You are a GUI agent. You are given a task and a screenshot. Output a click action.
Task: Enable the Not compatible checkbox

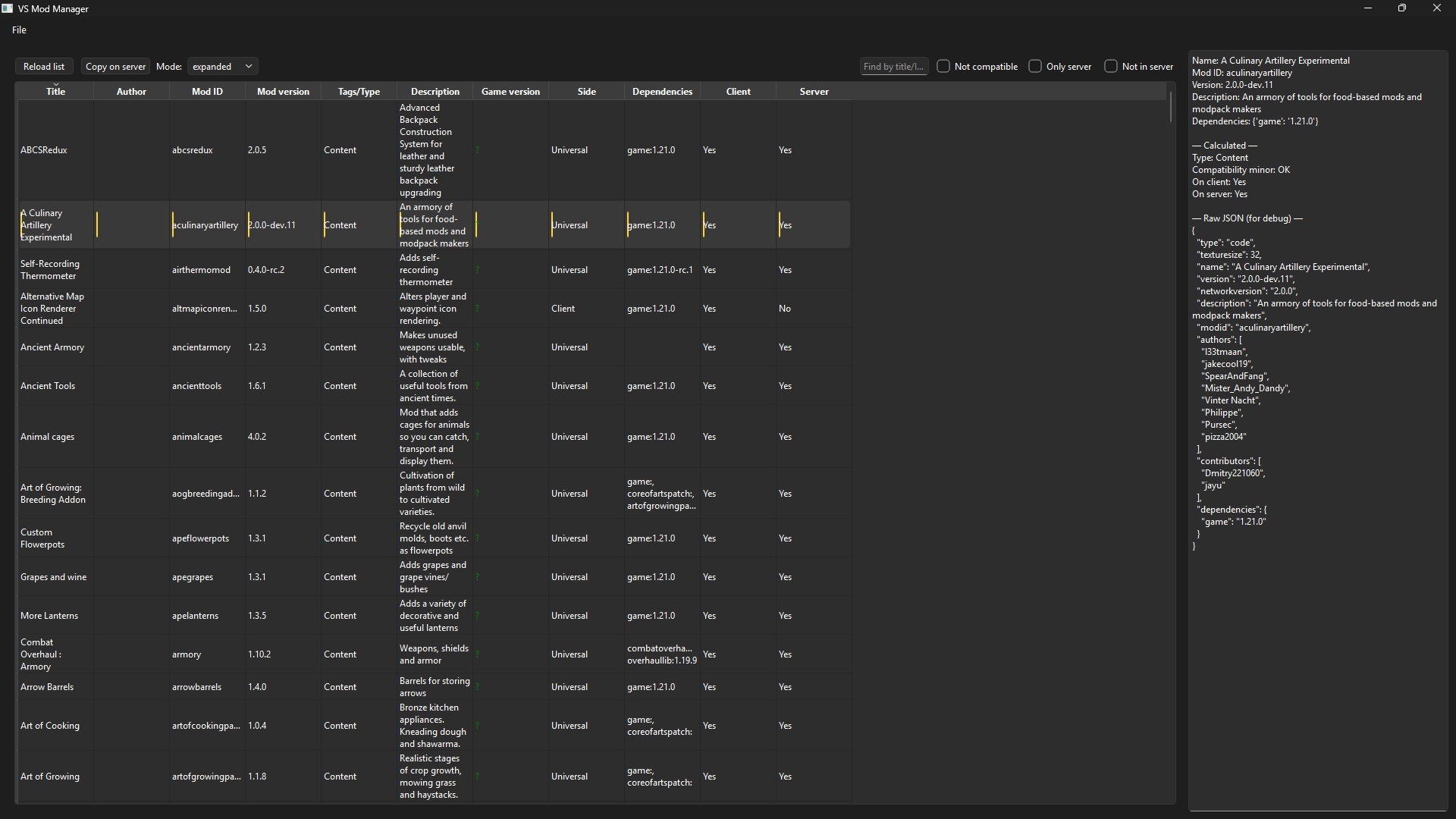[x=943, y=67]
